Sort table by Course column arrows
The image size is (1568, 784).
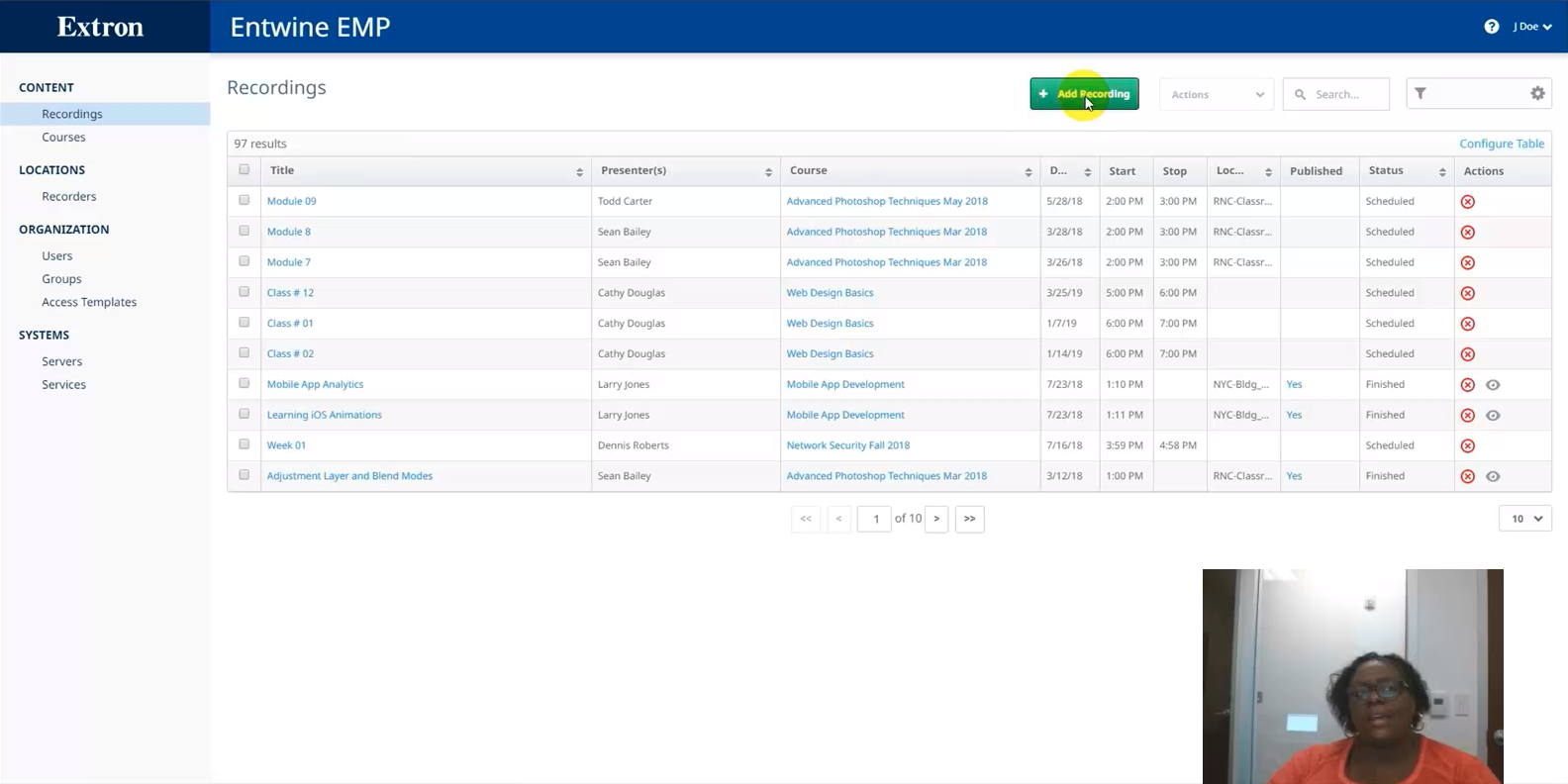pos(1028,172)
